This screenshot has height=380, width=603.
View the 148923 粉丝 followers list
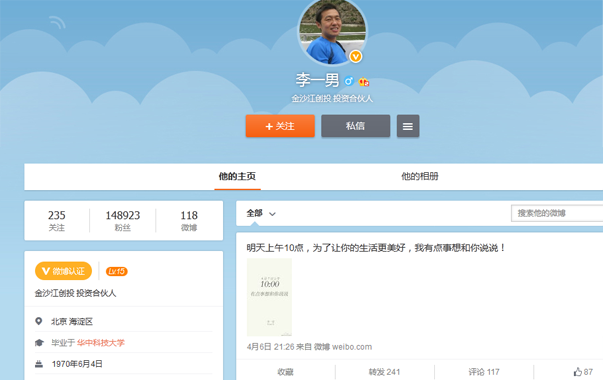123,220
